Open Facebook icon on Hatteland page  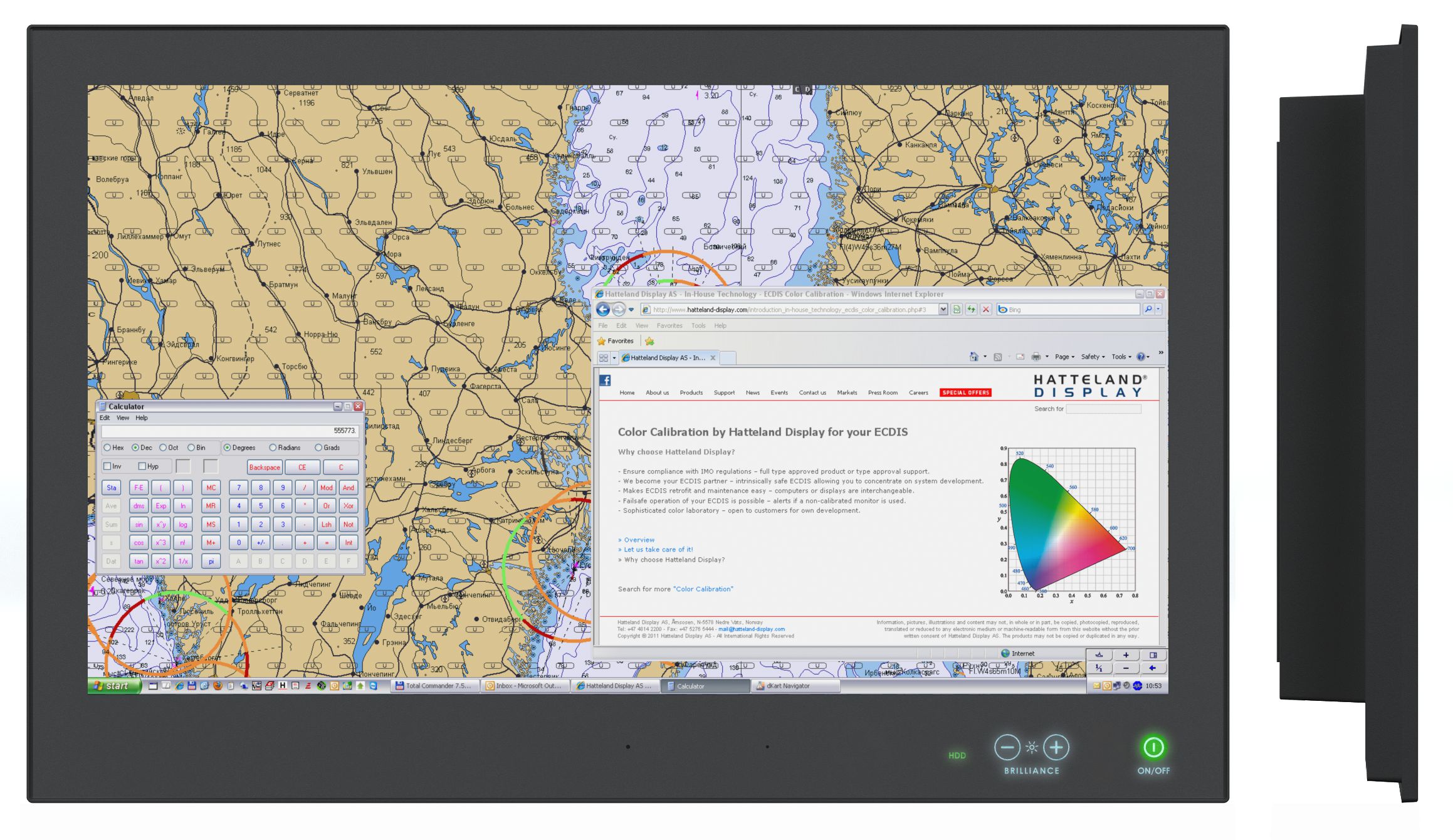(x=605, y=380)
